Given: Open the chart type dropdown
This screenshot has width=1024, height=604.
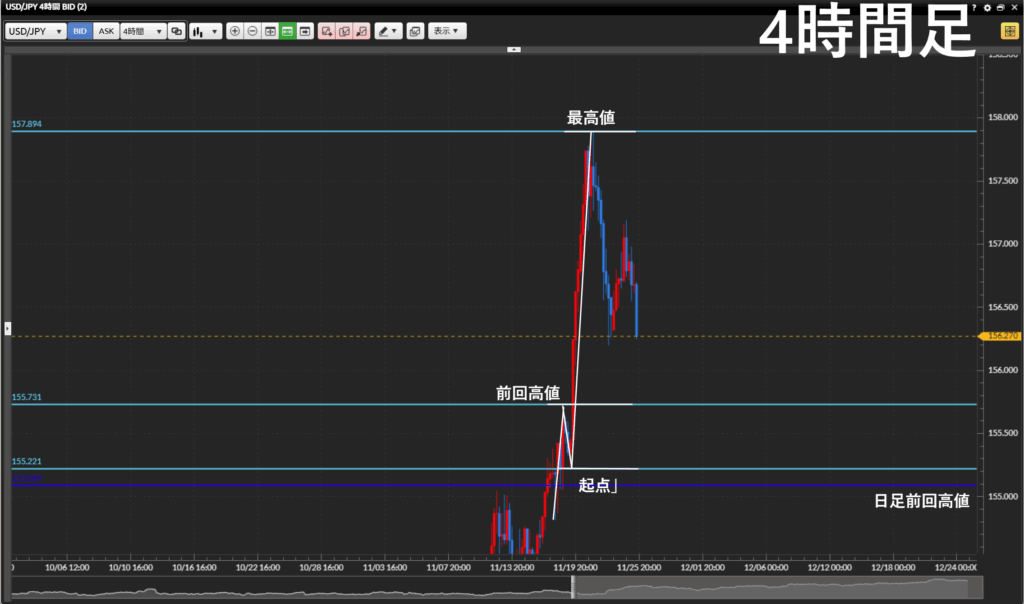Looking at the screenshot, I should (x=206, y=31).
